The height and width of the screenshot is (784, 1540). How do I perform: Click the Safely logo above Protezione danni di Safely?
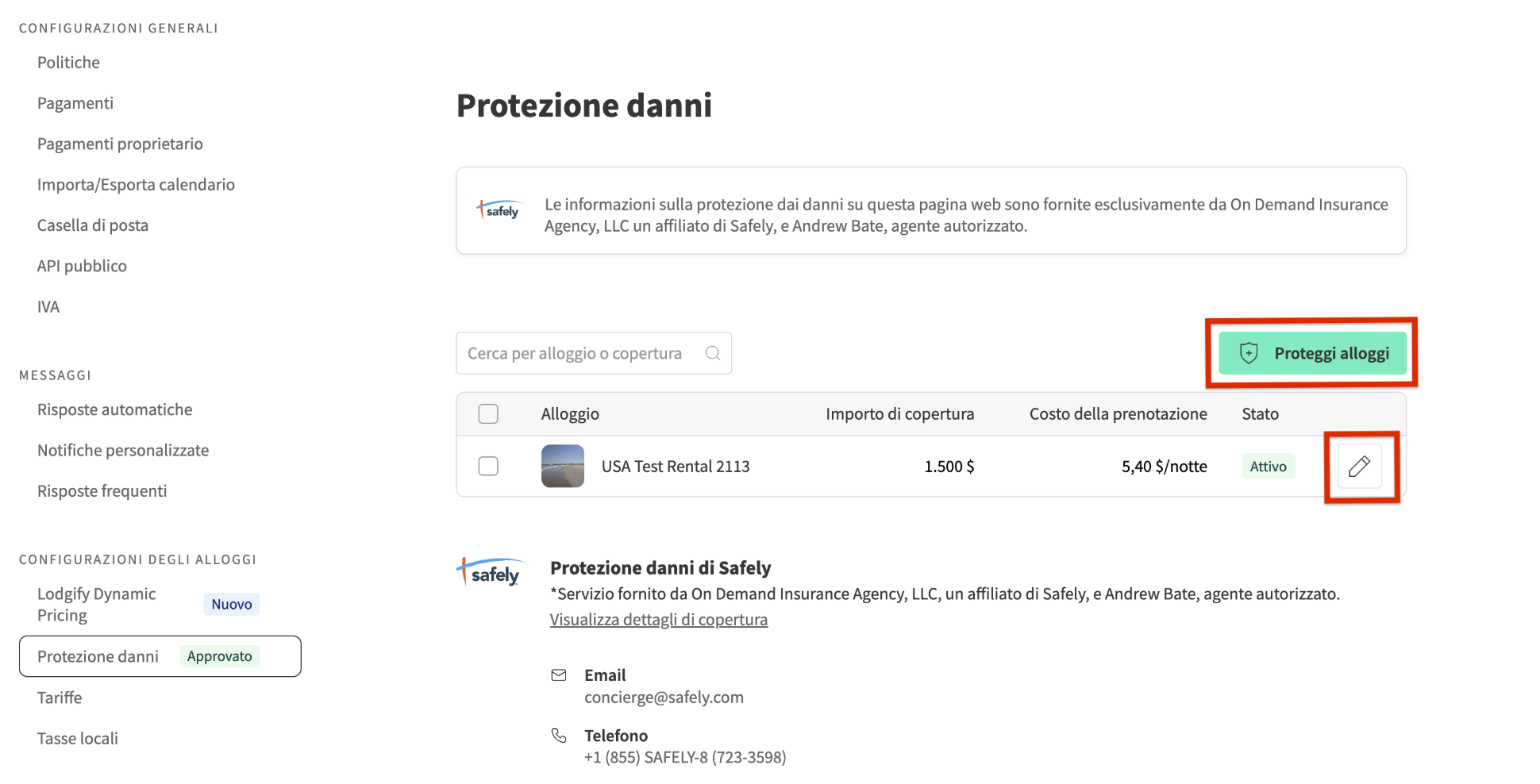(491, 571)
